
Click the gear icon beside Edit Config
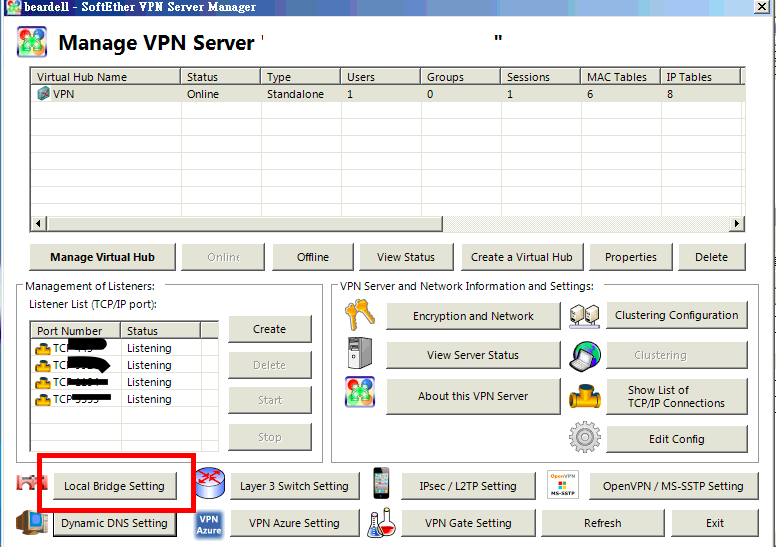tap(584, 437)
